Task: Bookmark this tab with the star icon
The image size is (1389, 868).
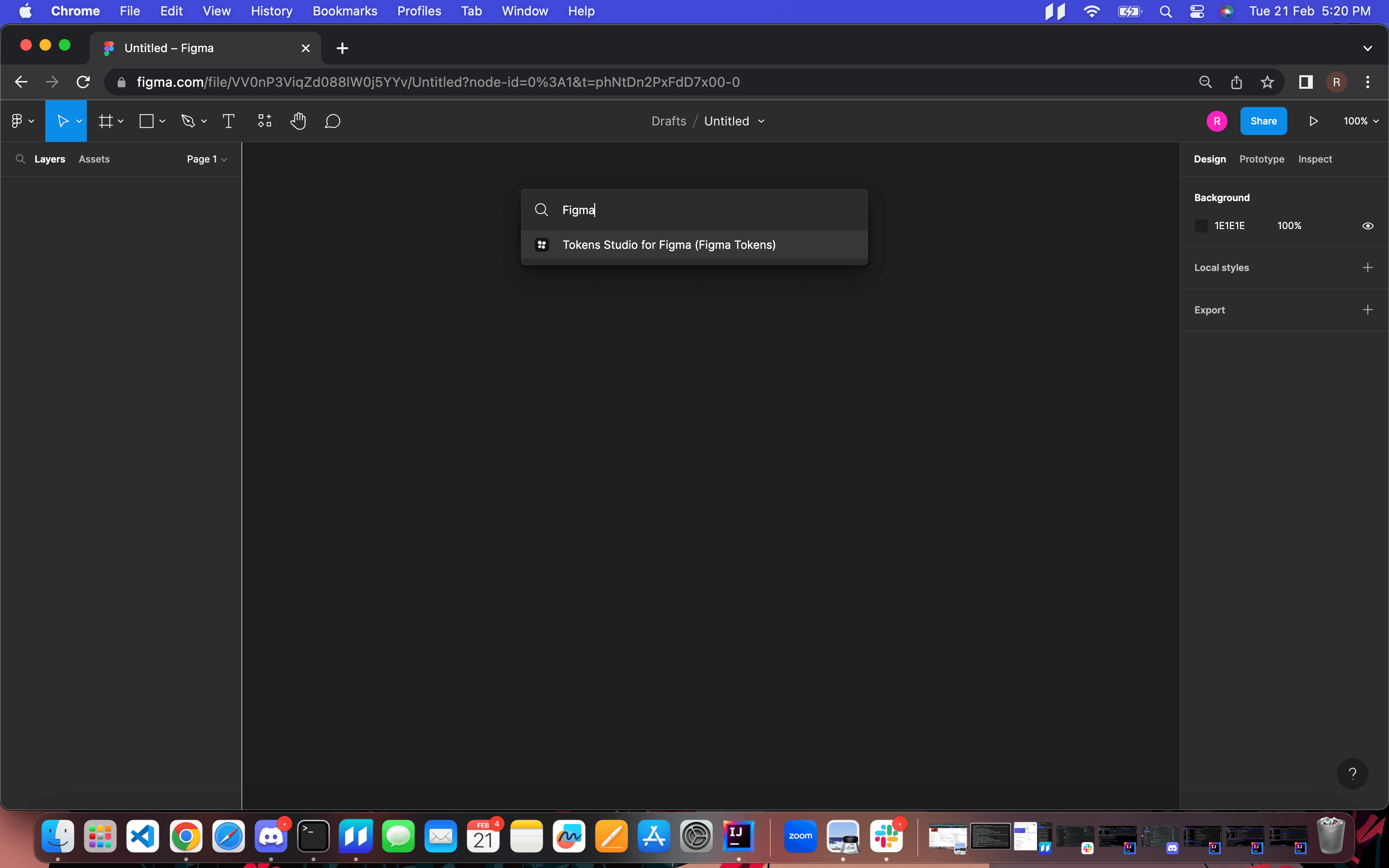Action: [1267, 82]
